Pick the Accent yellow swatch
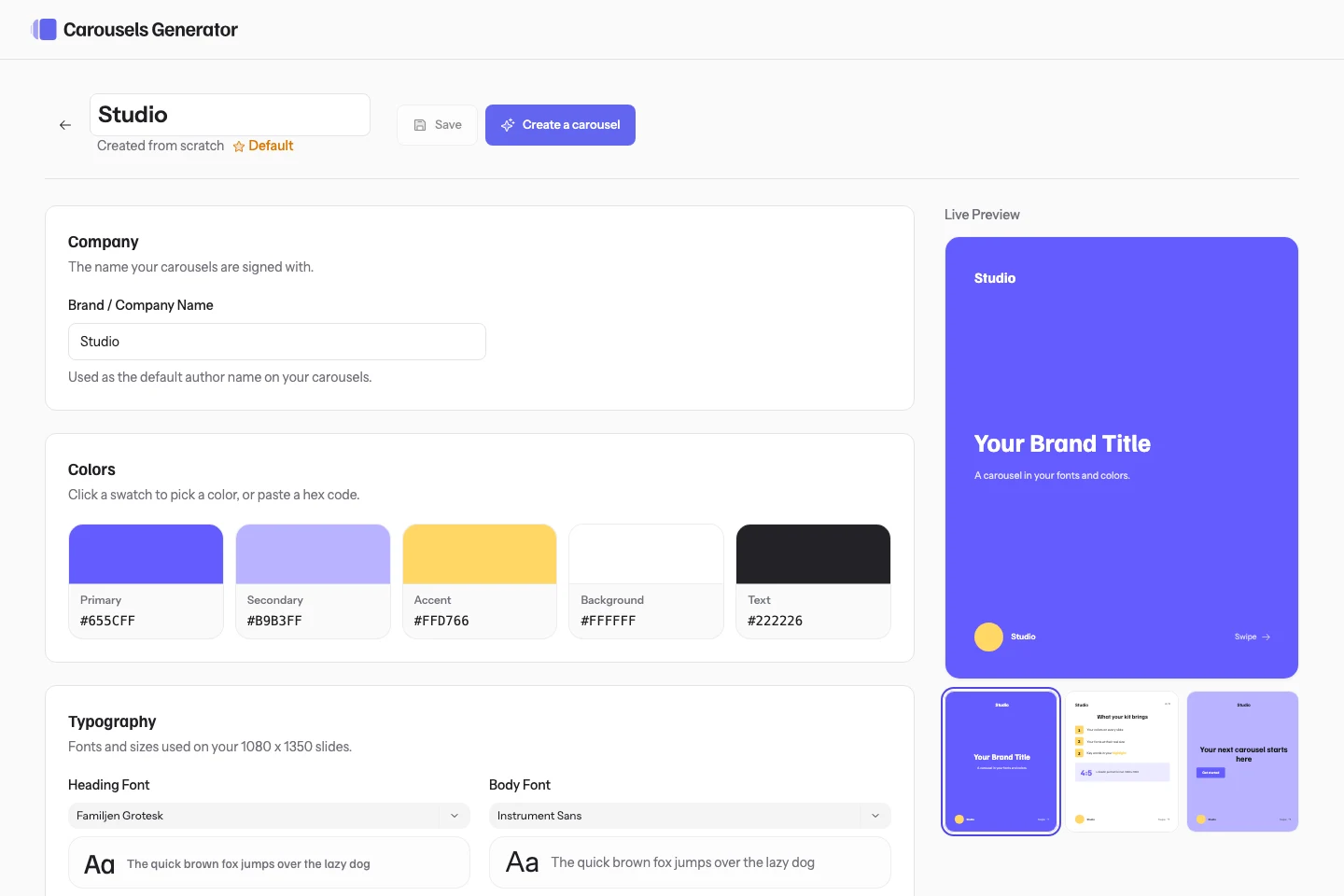This screenshot has height=896, width=1344. [480, 554]
